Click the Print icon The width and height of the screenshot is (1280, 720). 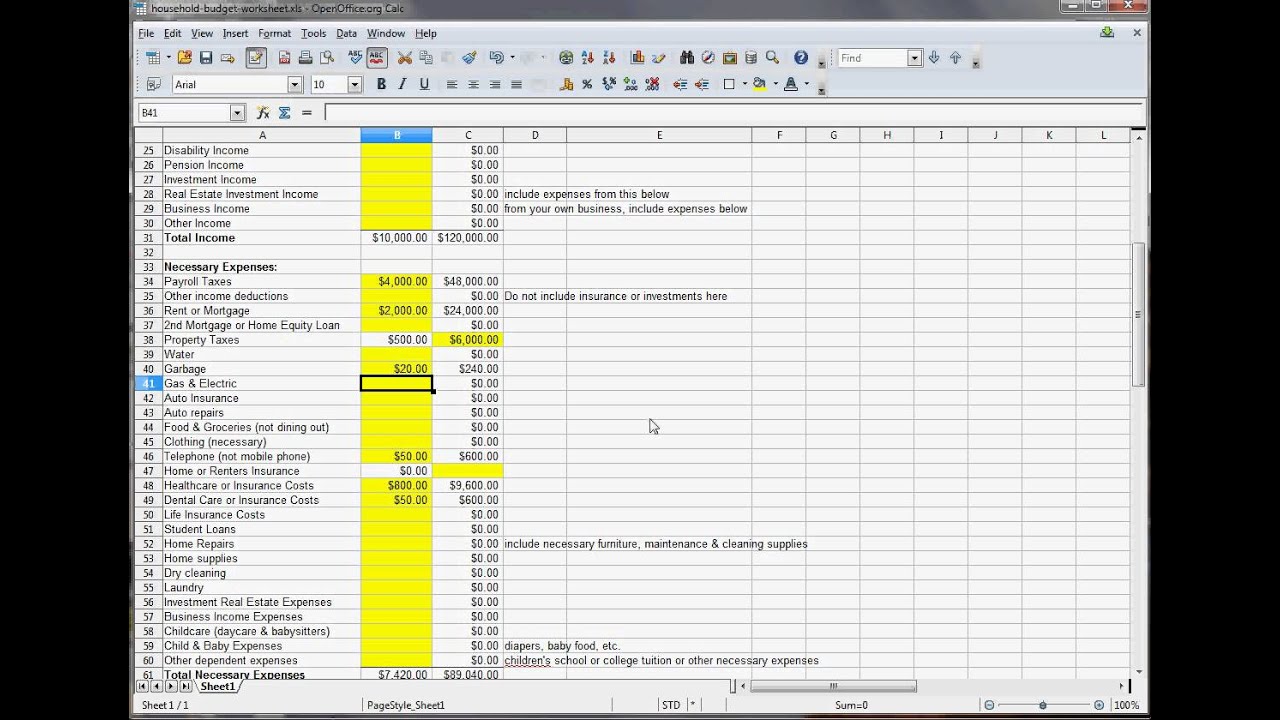(305, 58)
